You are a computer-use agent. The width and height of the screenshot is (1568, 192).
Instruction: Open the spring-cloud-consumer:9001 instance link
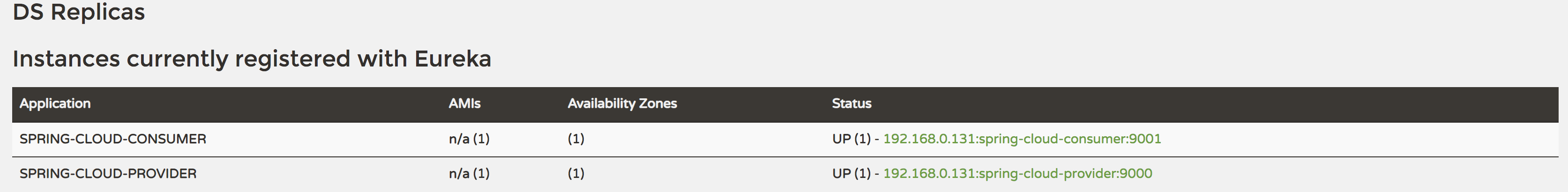(x=1022, y=139)
